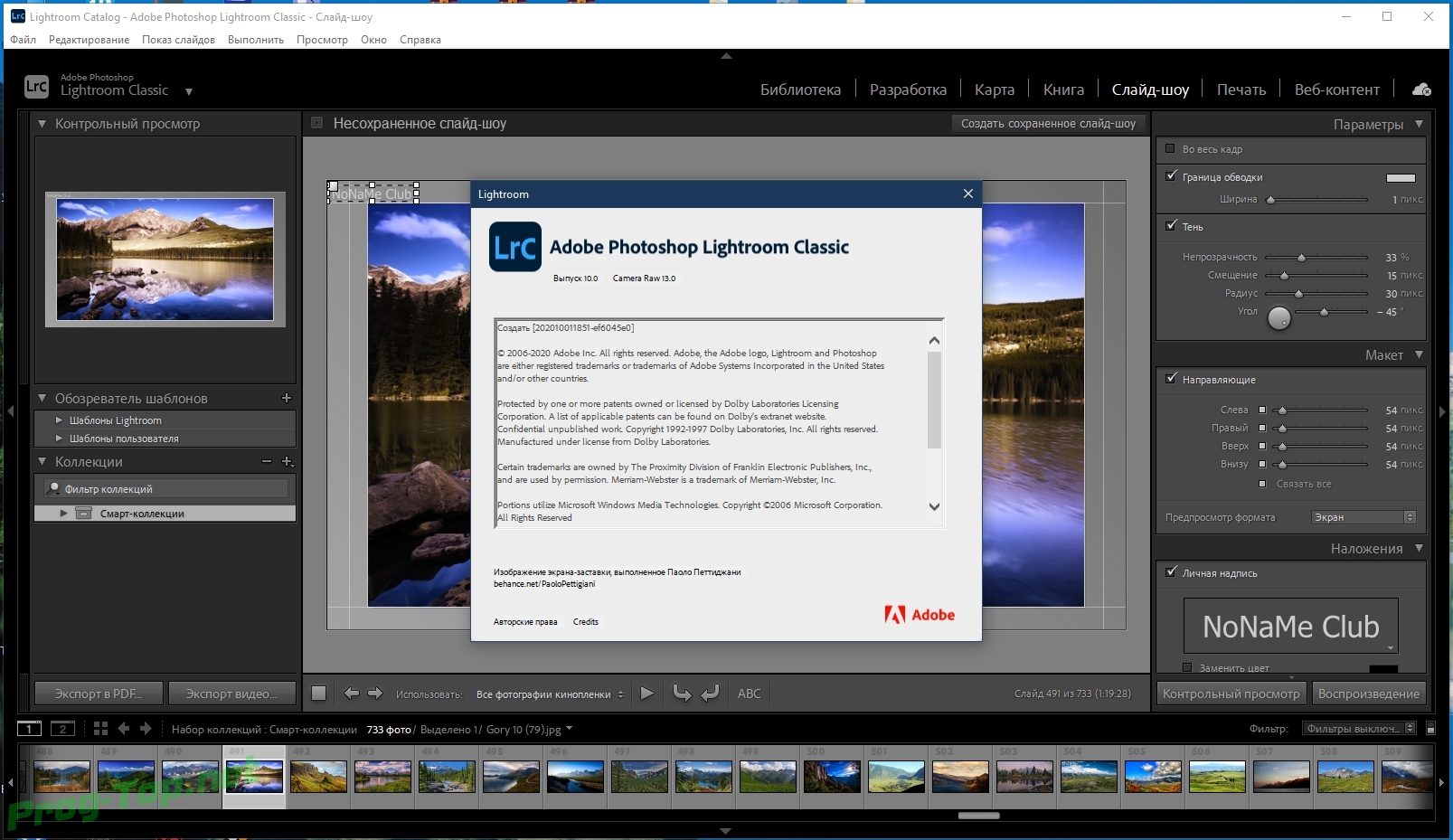
Task: Enable 'Во весь кадр' checkbox
Action: (x=1170, y=148)
